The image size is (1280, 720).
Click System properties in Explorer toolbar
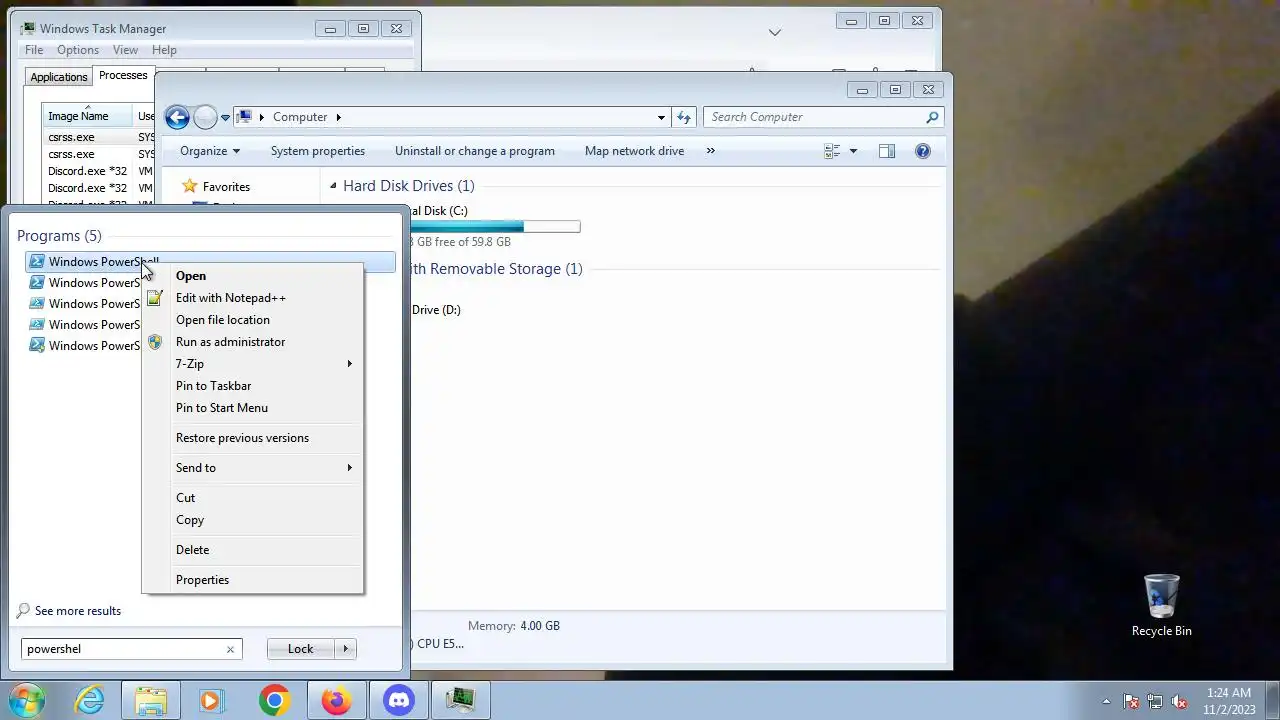pos(318,151)
